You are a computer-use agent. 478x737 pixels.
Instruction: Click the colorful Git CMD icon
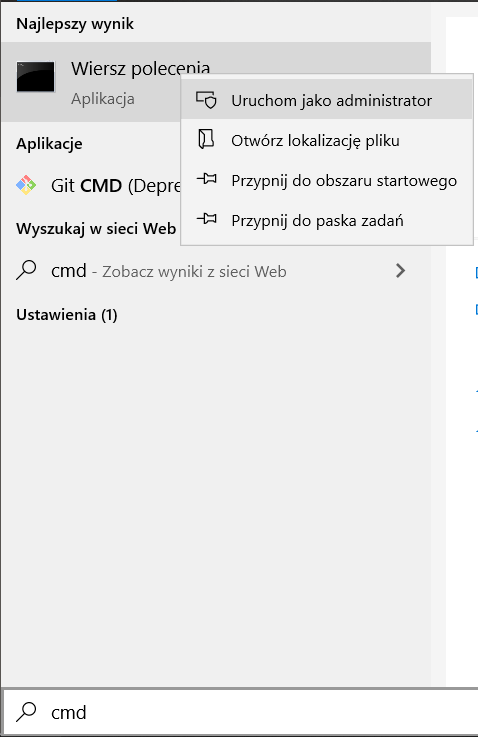pyautogui.click(x=26, y=185)
